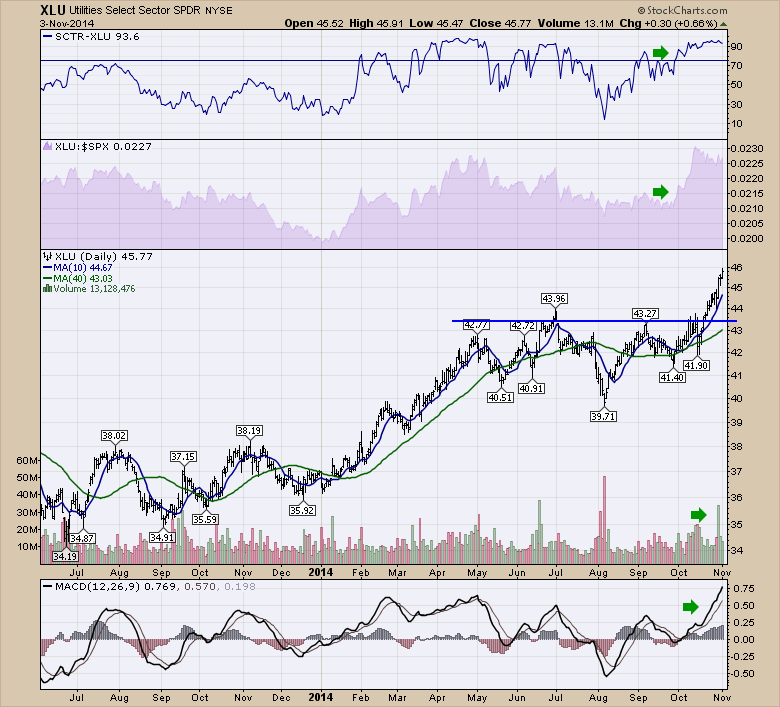This screenshot has height=707, width=780.
Task: Click the 39.71 low price label
Action: [603, 416]
